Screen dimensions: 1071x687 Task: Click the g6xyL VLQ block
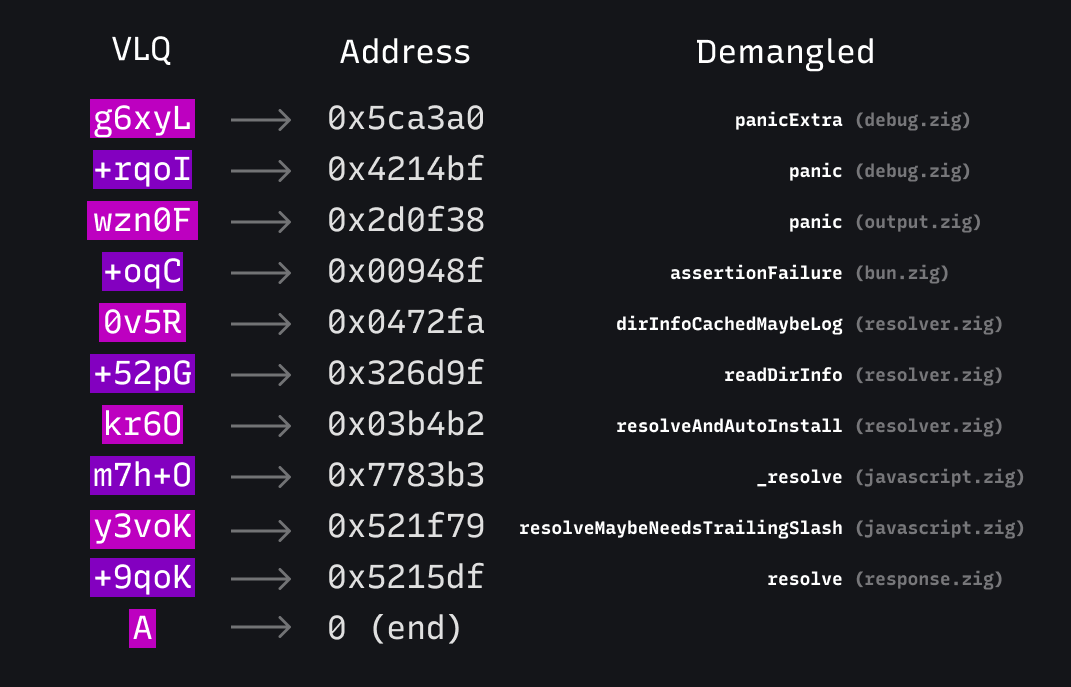pos(142,118)
